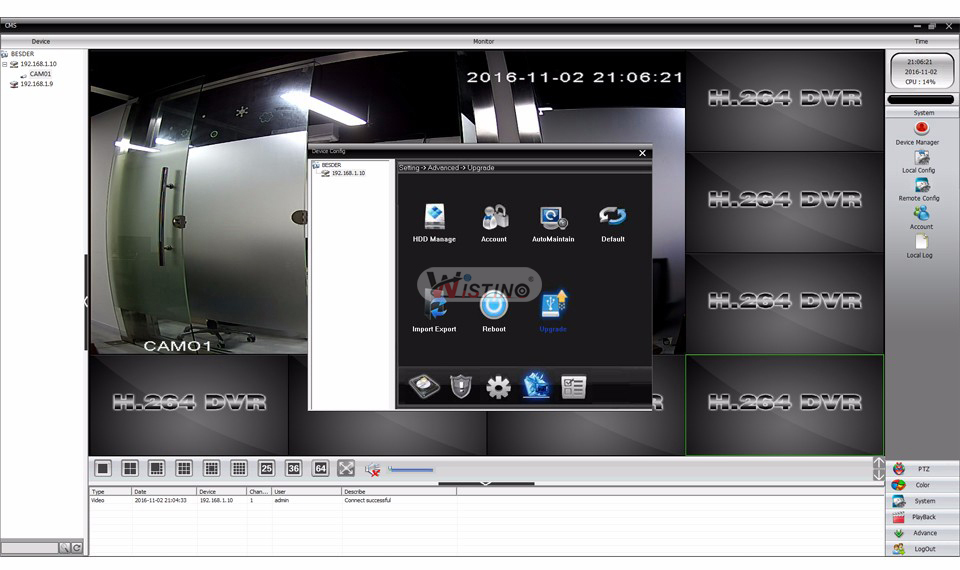The width and height of the screenshot is (960, 570).
Task: Open HDD Manage in Device Config
Action: coord(434,217)
